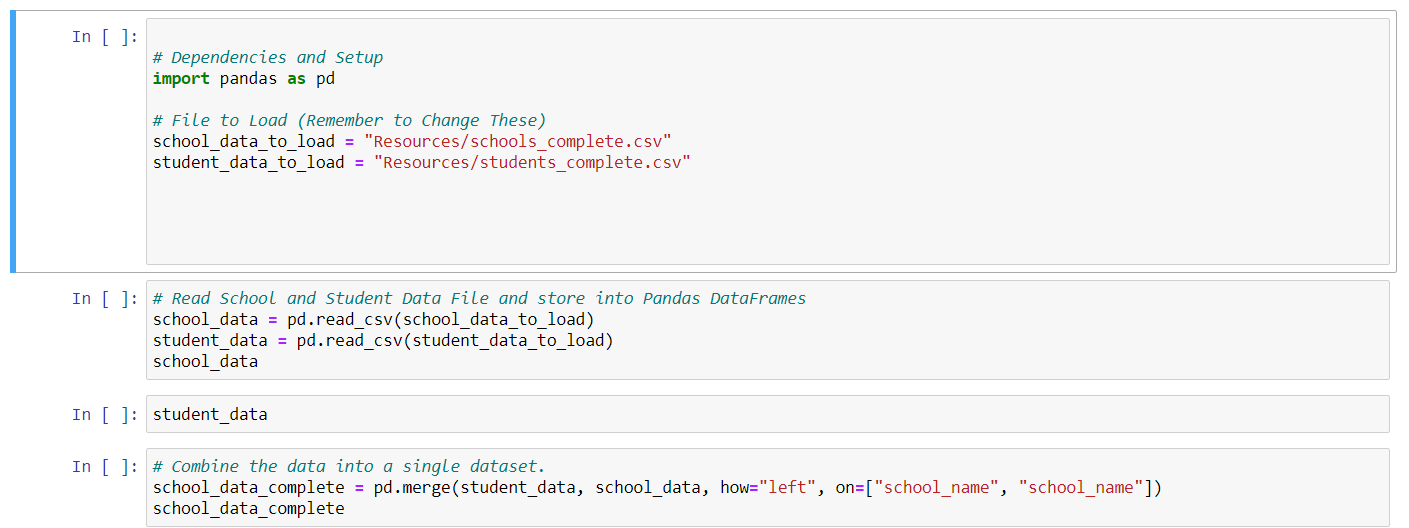
Task: Click the In [ ] prompt beside student_data cell
Action: (105, 414)
